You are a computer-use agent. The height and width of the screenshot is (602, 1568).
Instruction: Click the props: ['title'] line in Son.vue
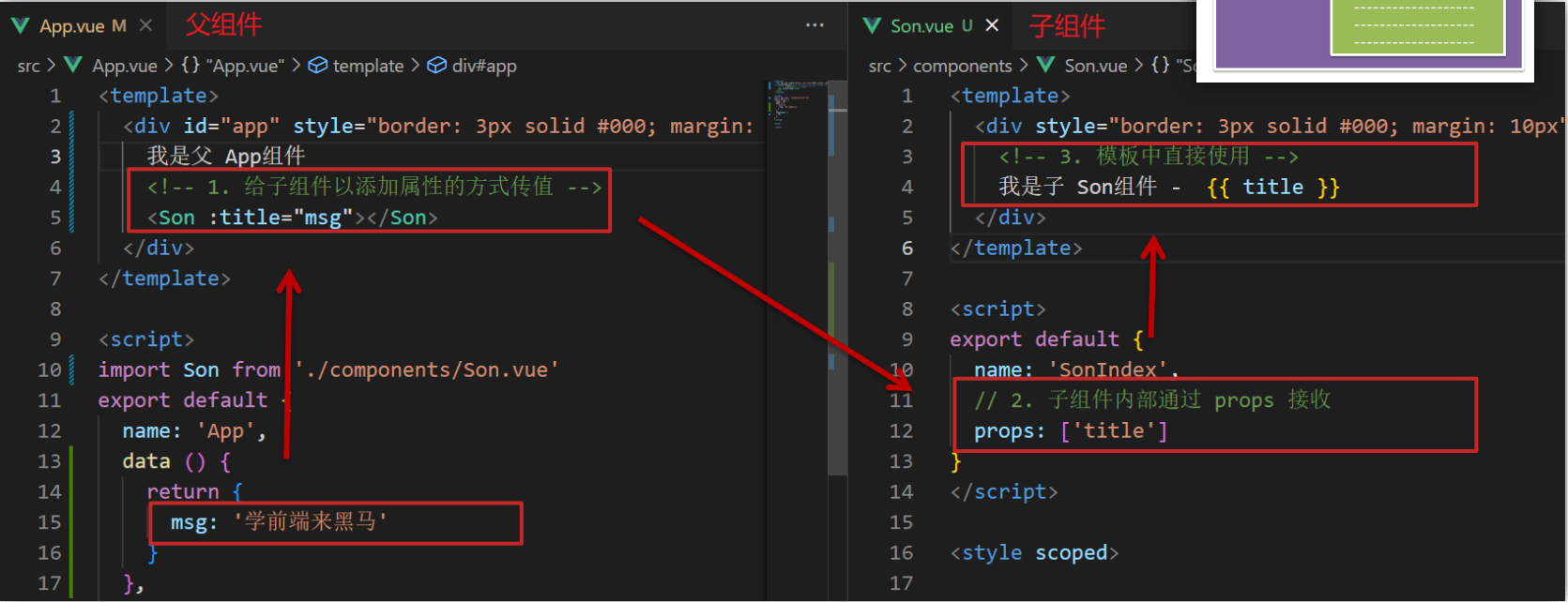pos(1071,431)
